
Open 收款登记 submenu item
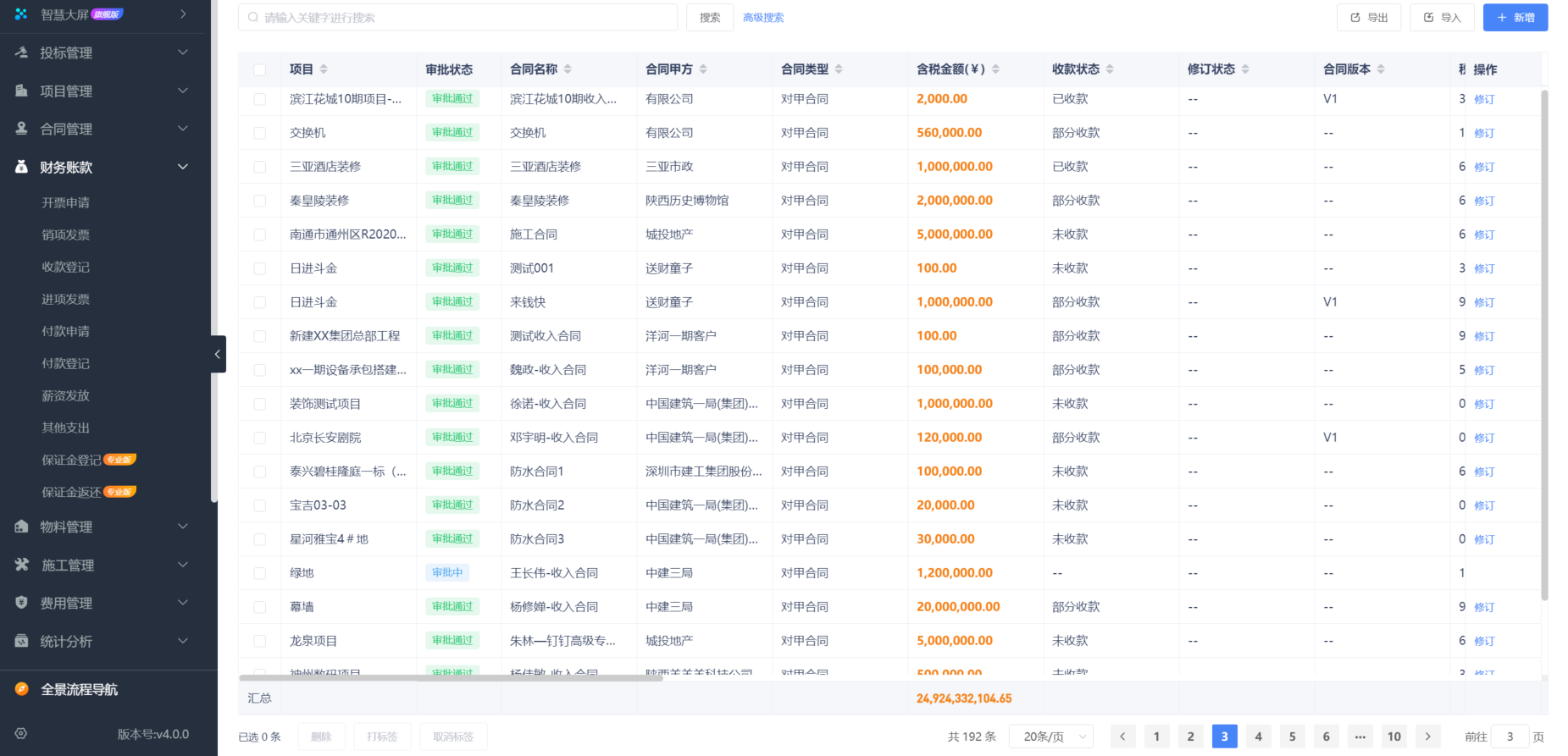(x=65, y=267)
